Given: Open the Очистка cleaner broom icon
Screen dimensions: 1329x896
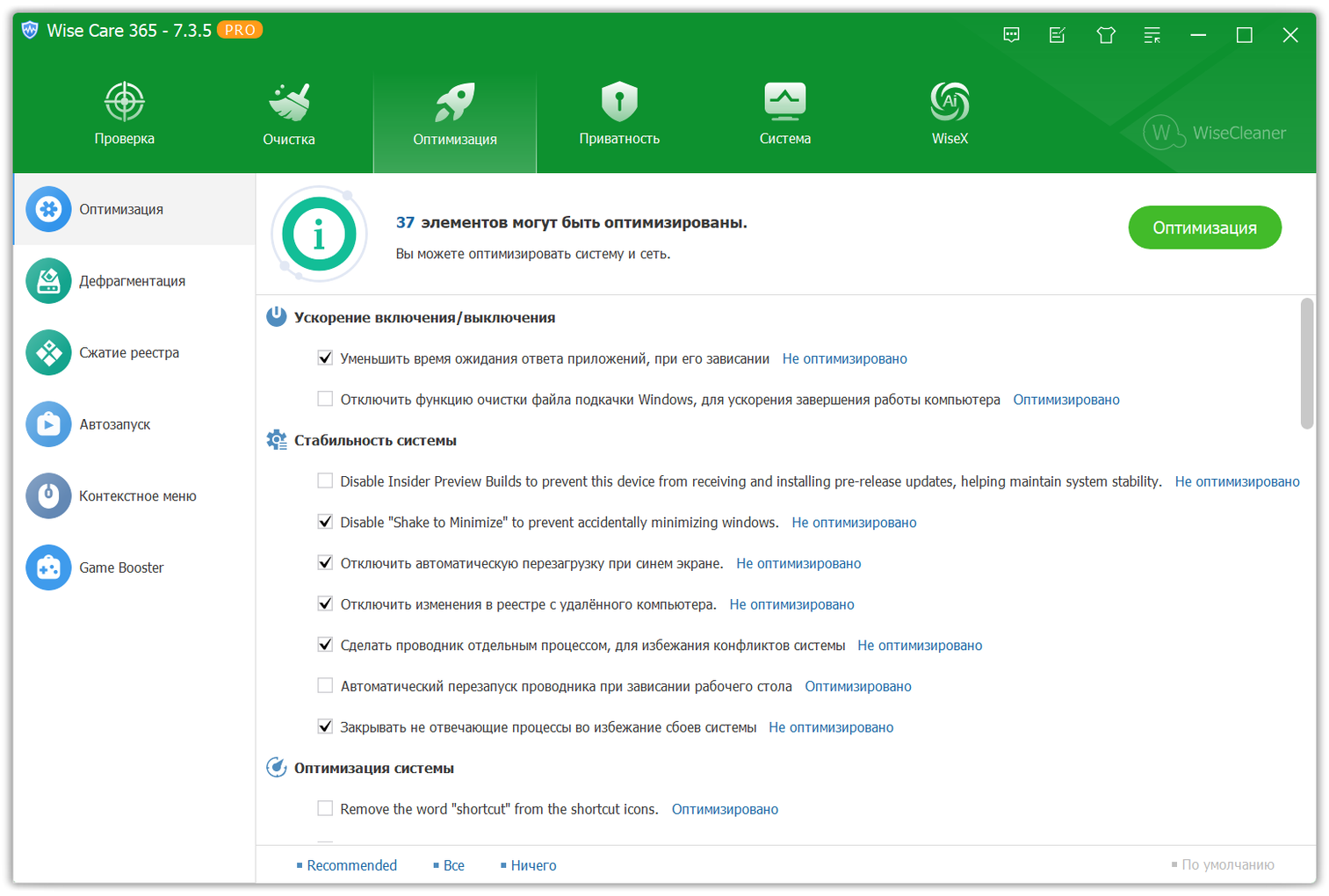Looking at the screenshot, I should [x=288, y=103].
